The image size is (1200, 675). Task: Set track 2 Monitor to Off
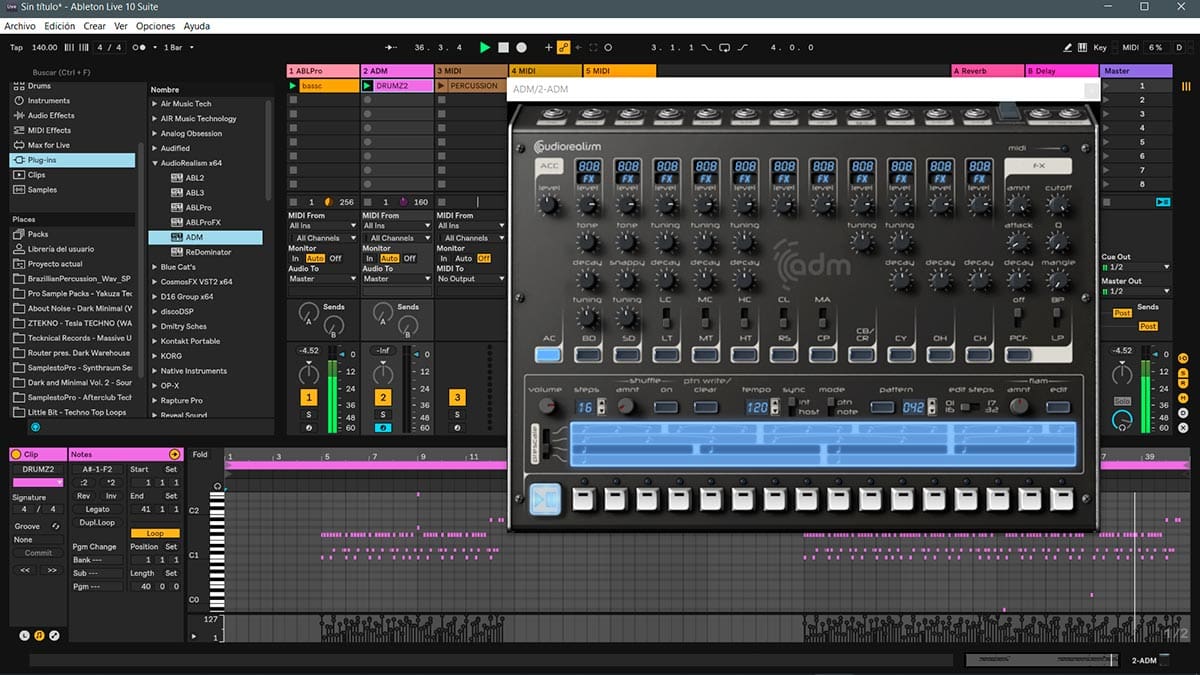[410, 258]
